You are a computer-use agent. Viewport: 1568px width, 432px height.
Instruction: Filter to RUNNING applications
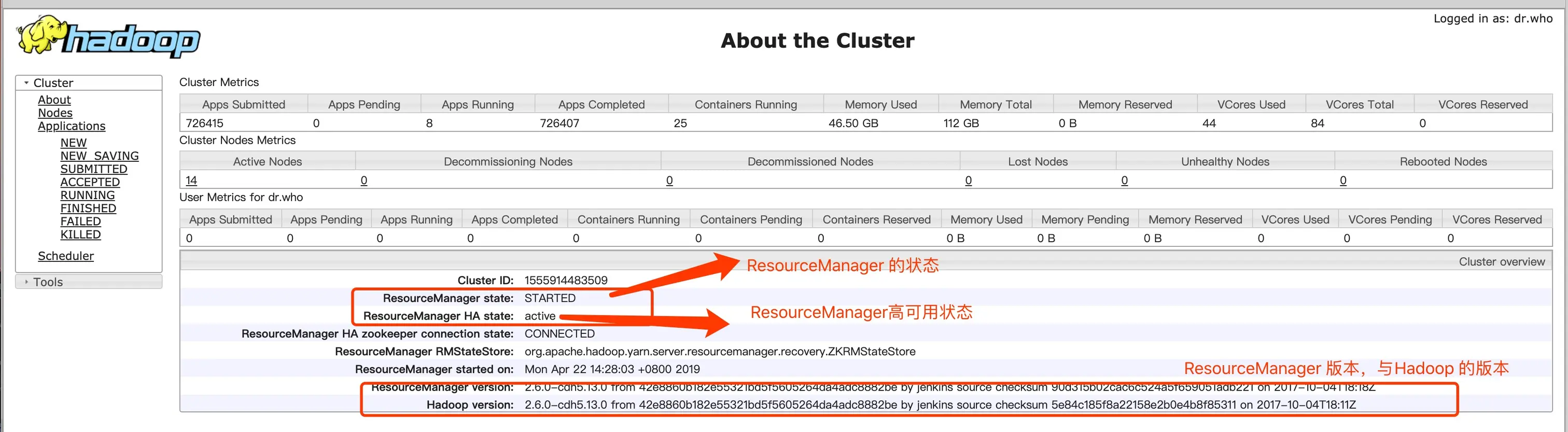88,196
